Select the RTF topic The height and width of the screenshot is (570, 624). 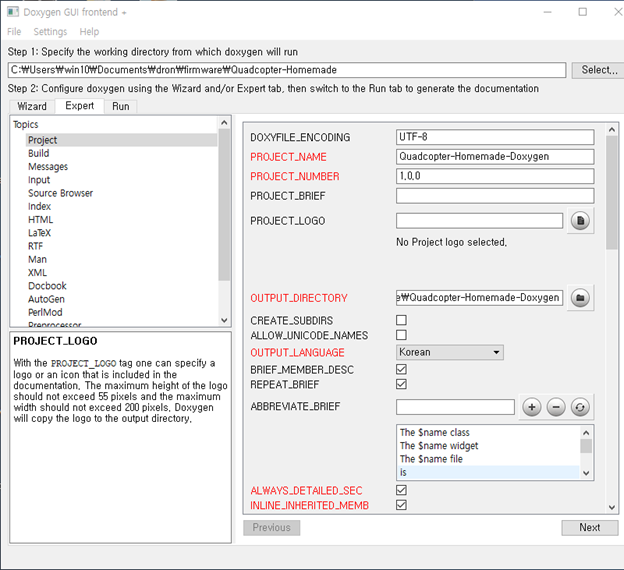35,246
